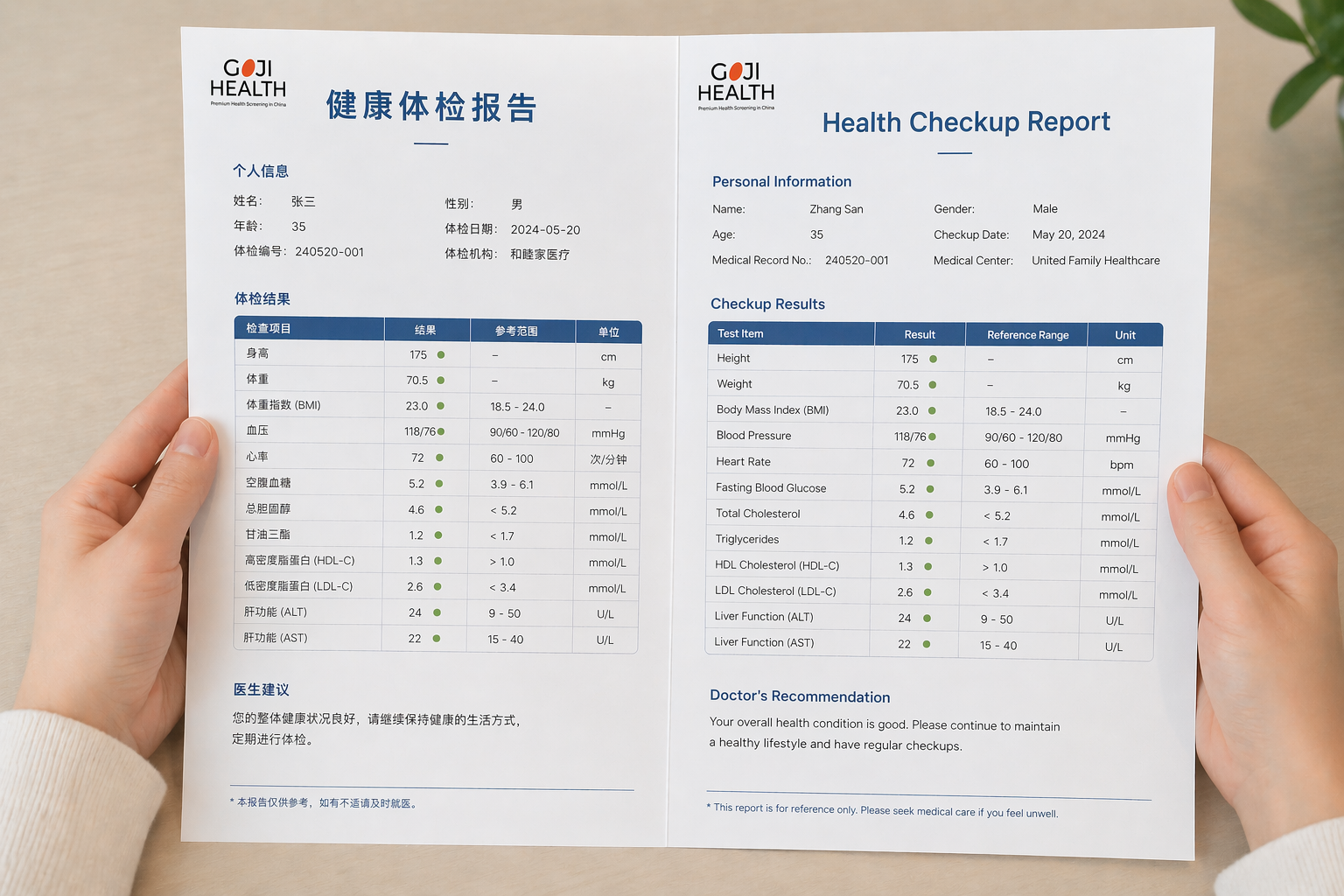Click '9 - 50' range on the English page
The height and width of the screenshot is (896, 1344).
[997, 619]
